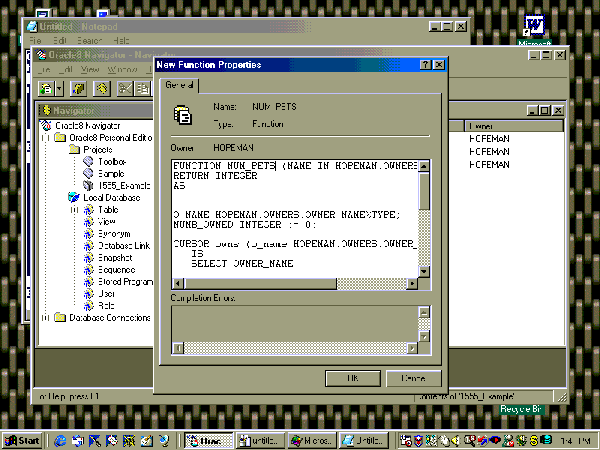
Task: Open the General tab in the properties dialog
Action: coord(179,85)
